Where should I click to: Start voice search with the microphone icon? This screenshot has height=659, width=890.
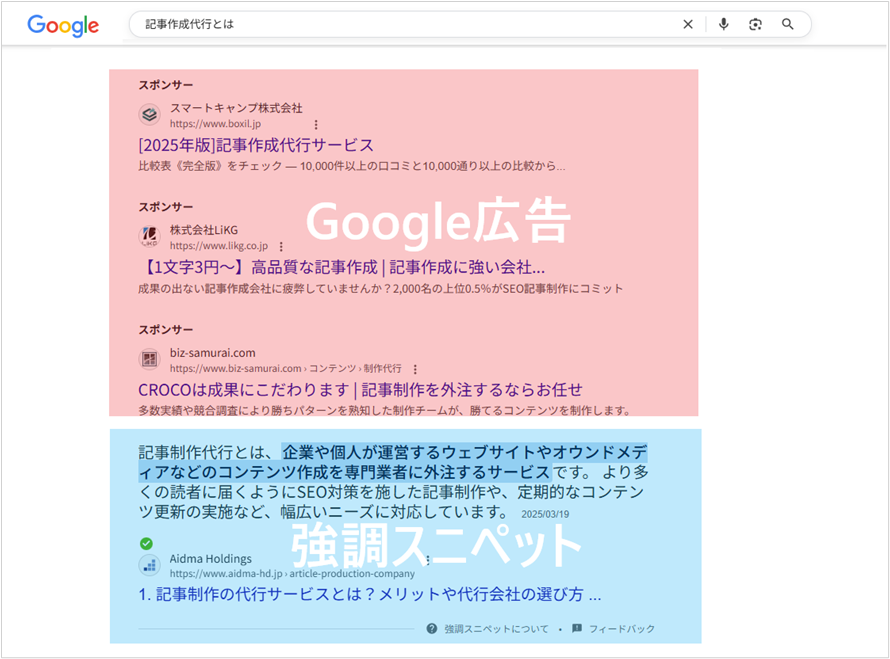(x=724, y=24)
